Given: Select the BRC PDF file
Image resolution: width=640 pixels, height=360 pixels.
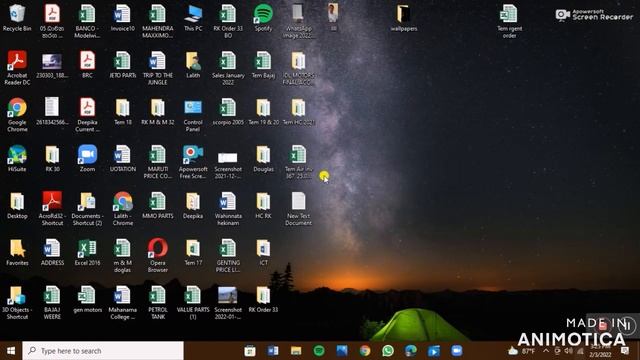Looking at the screenshot, I should [x=87, y=64].
